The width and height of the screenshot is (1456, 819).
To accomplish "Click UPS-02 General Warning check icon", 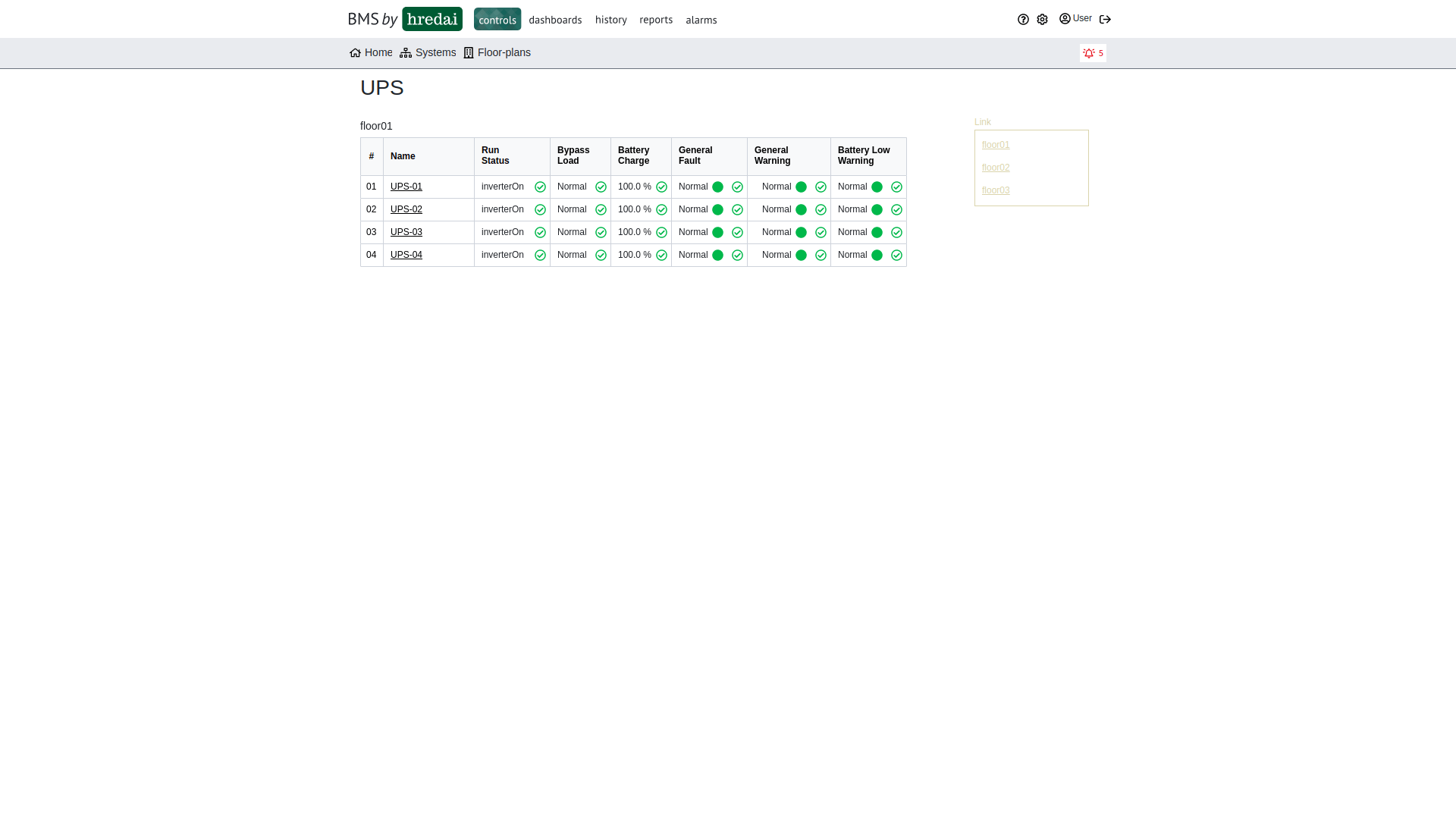I will [x=821, y=210].
